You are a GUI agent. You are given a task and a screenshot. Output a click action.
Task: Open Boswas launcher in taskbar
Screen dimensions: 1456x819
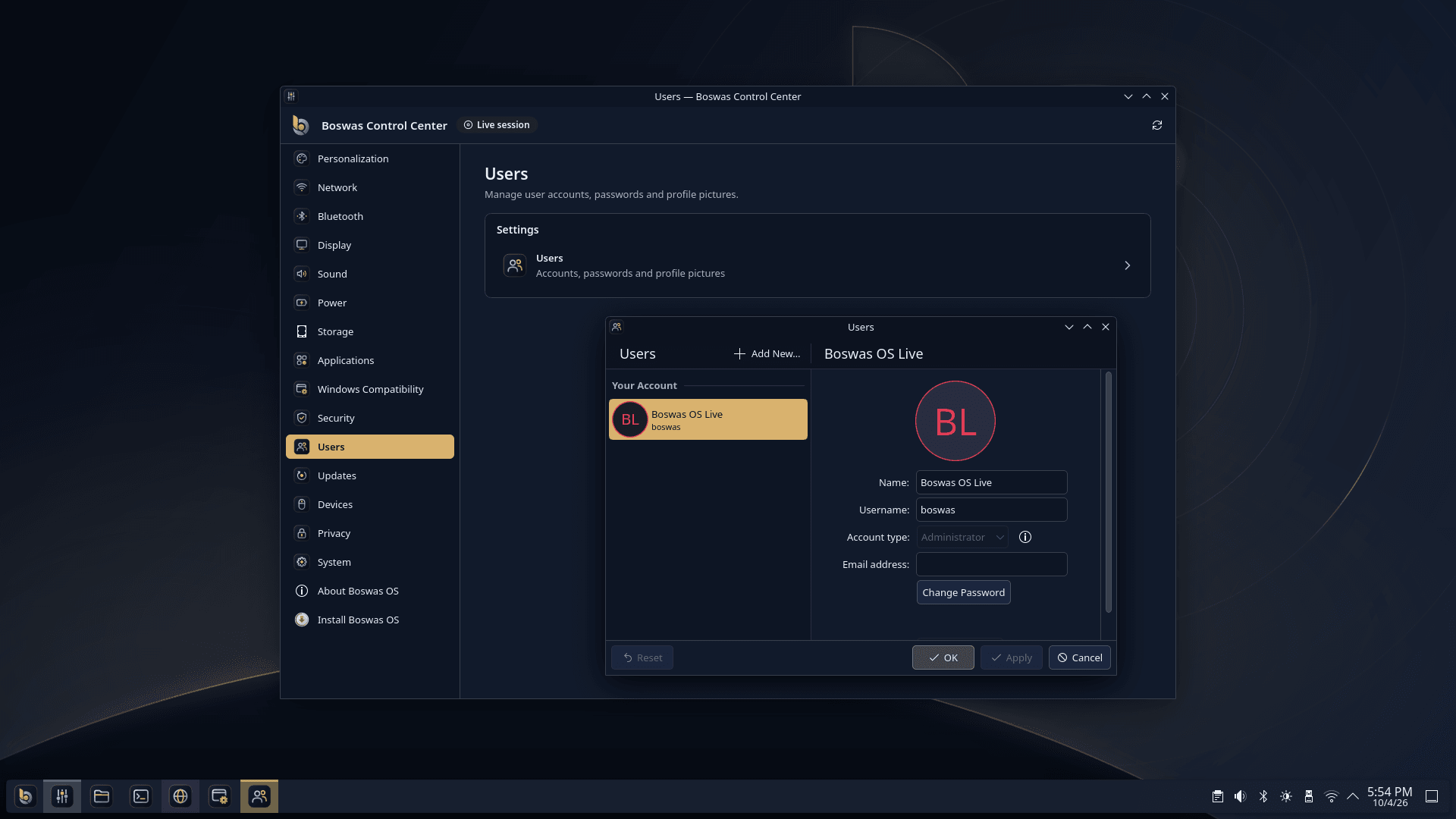pyautogui.click(x=25, y=796)
